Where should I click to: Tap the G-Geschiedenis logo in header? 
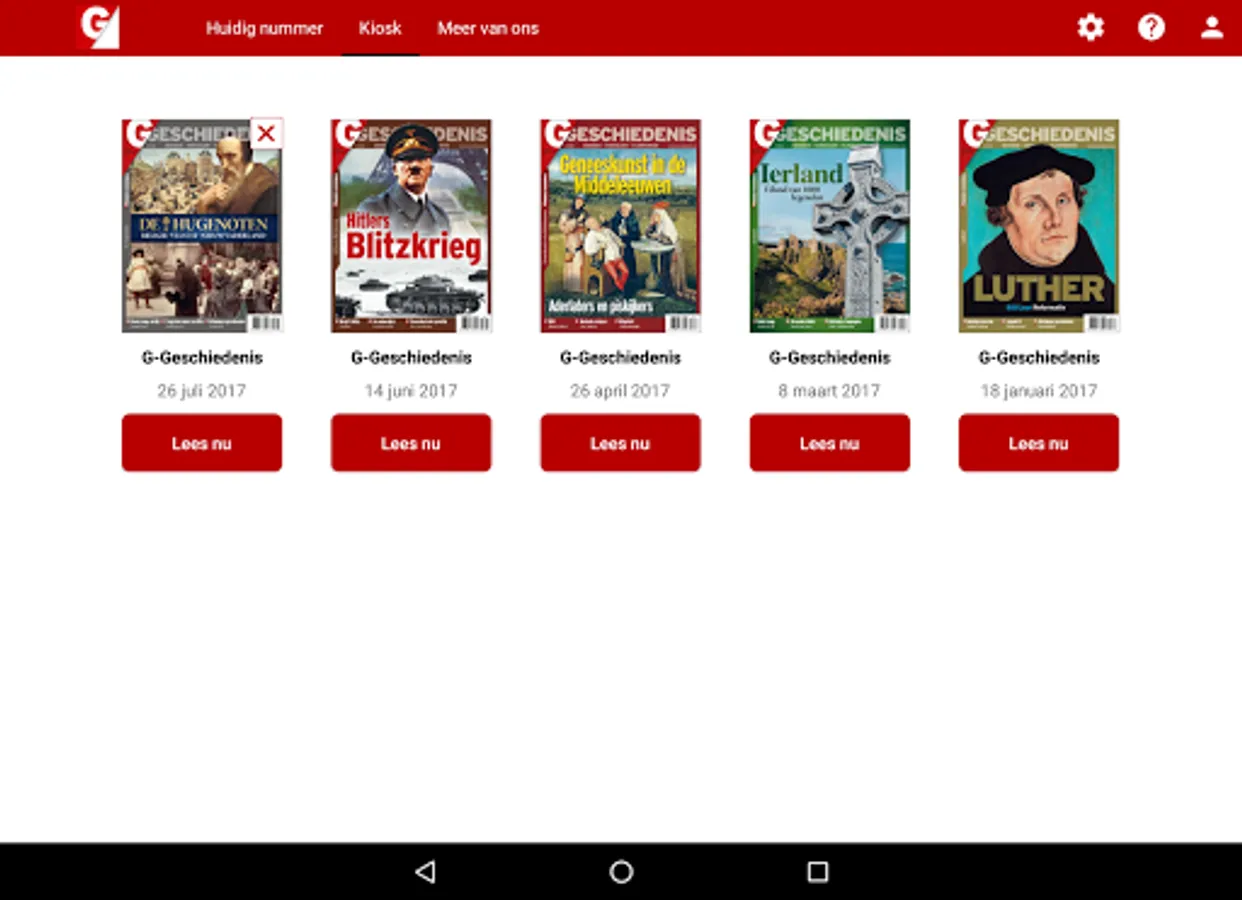(98, 27)
